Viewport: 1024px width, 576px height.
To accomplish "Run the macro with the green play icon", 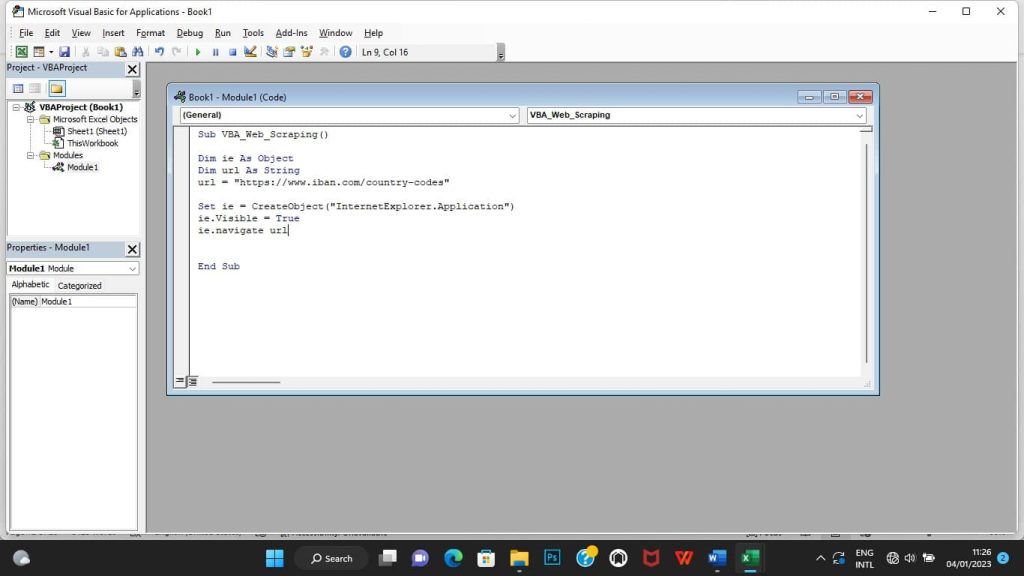I will (x=198, y=52).
